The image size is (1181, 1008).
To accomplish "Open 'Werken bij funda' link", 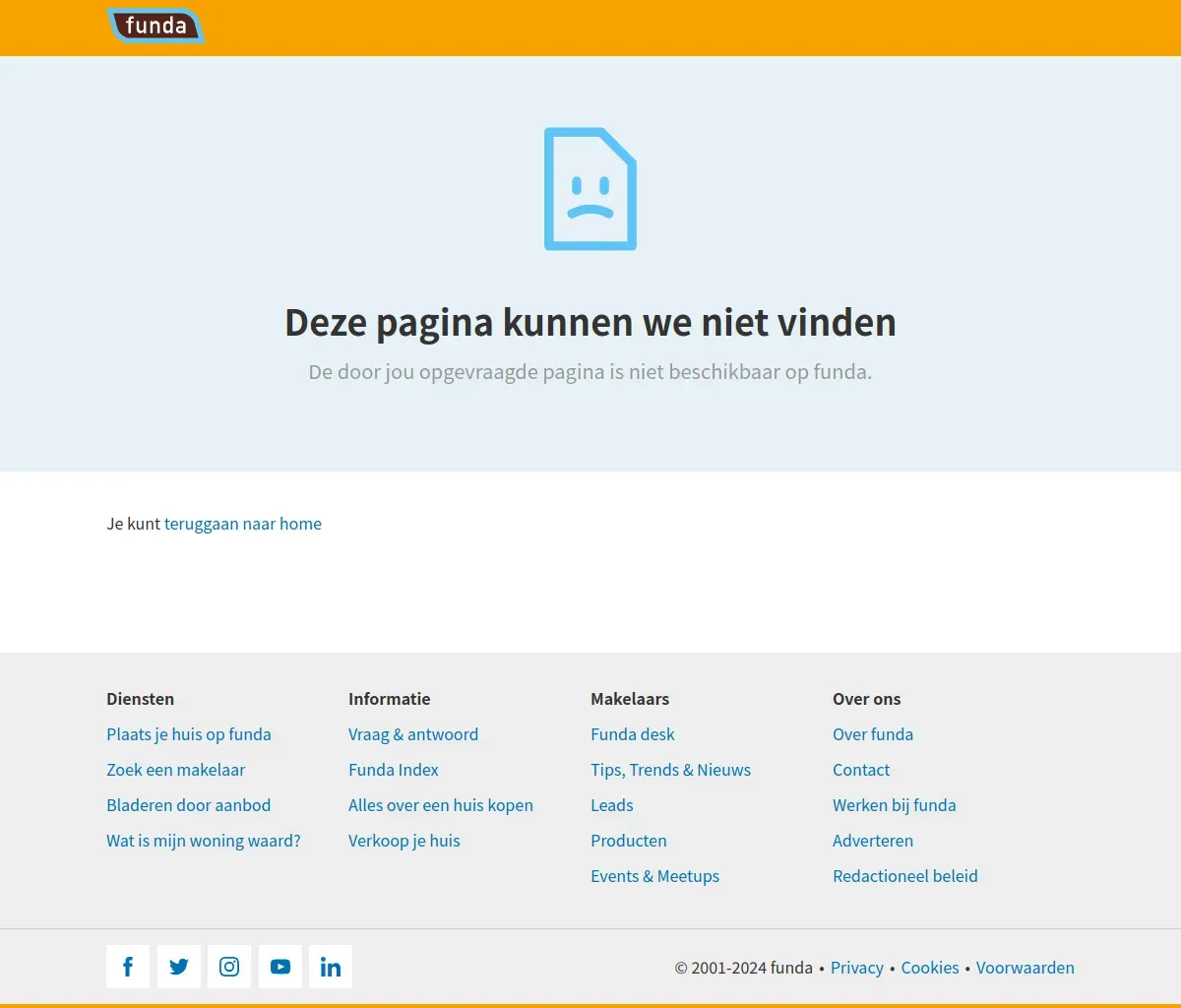I will coord(895,805).
